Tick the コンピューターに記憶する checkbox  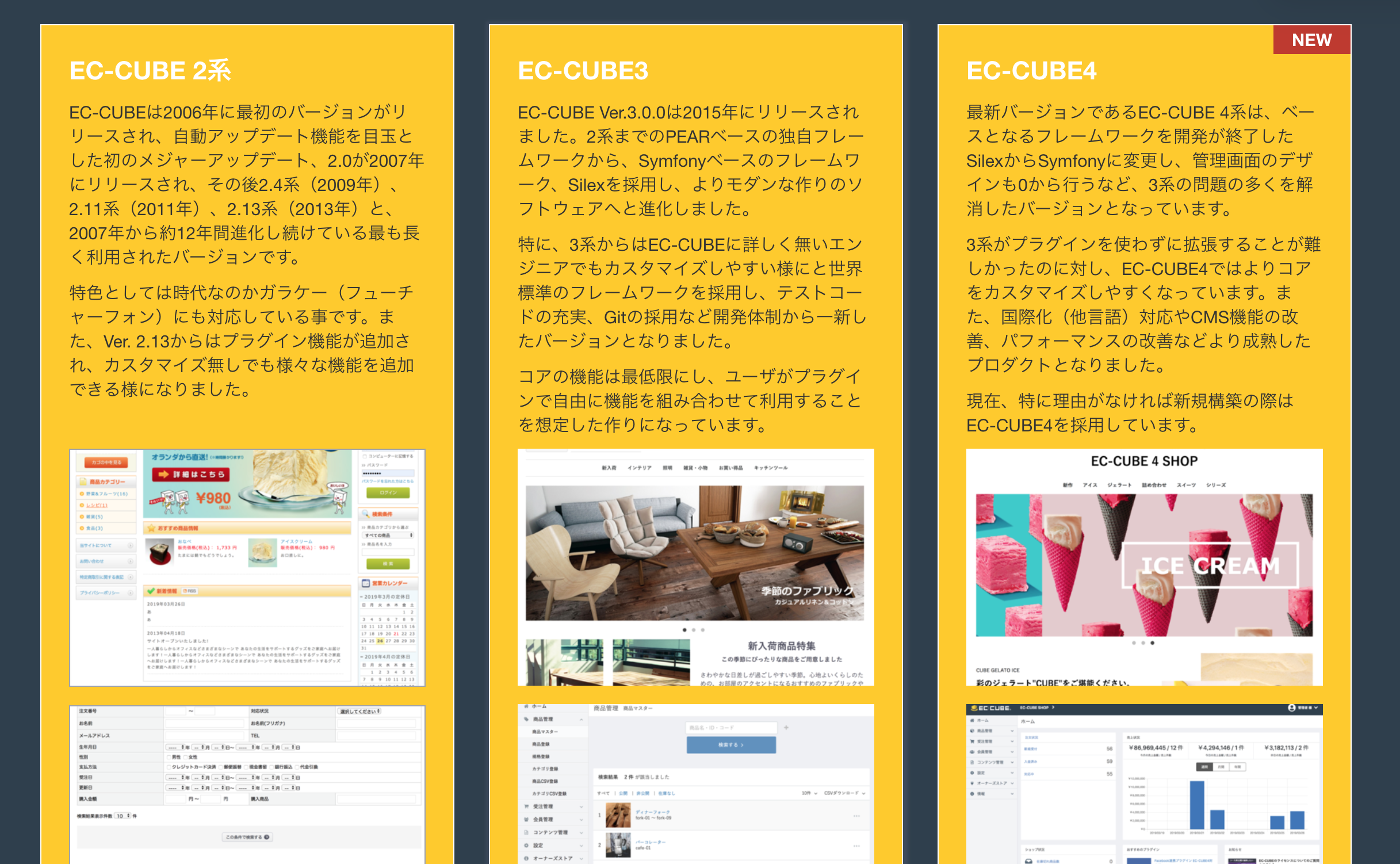click(365, 456)
